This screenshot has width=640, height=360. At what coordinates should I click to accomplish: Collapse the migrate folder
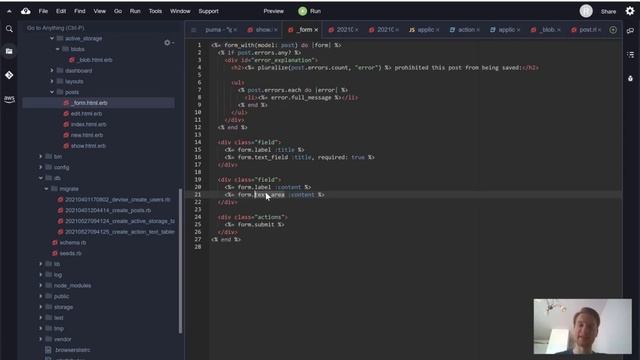click(46, 189)
